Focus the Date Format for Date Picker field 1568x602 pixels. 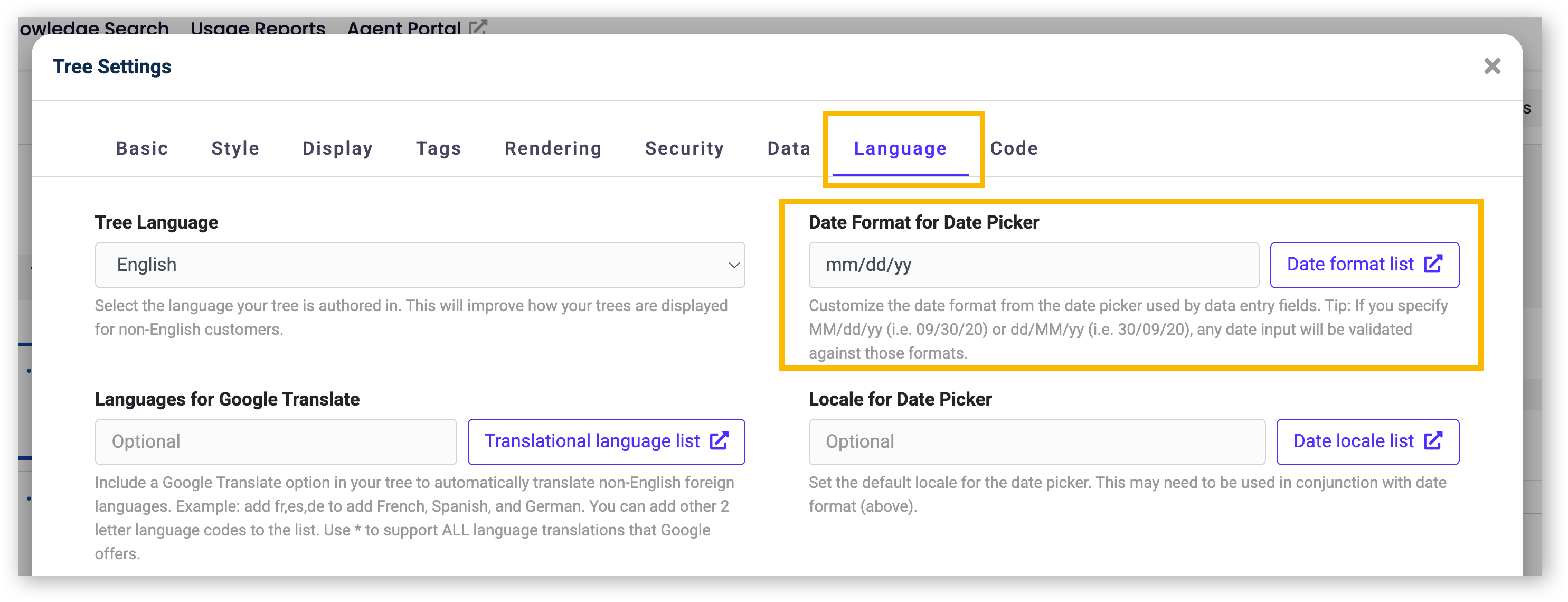(1034, 266)
